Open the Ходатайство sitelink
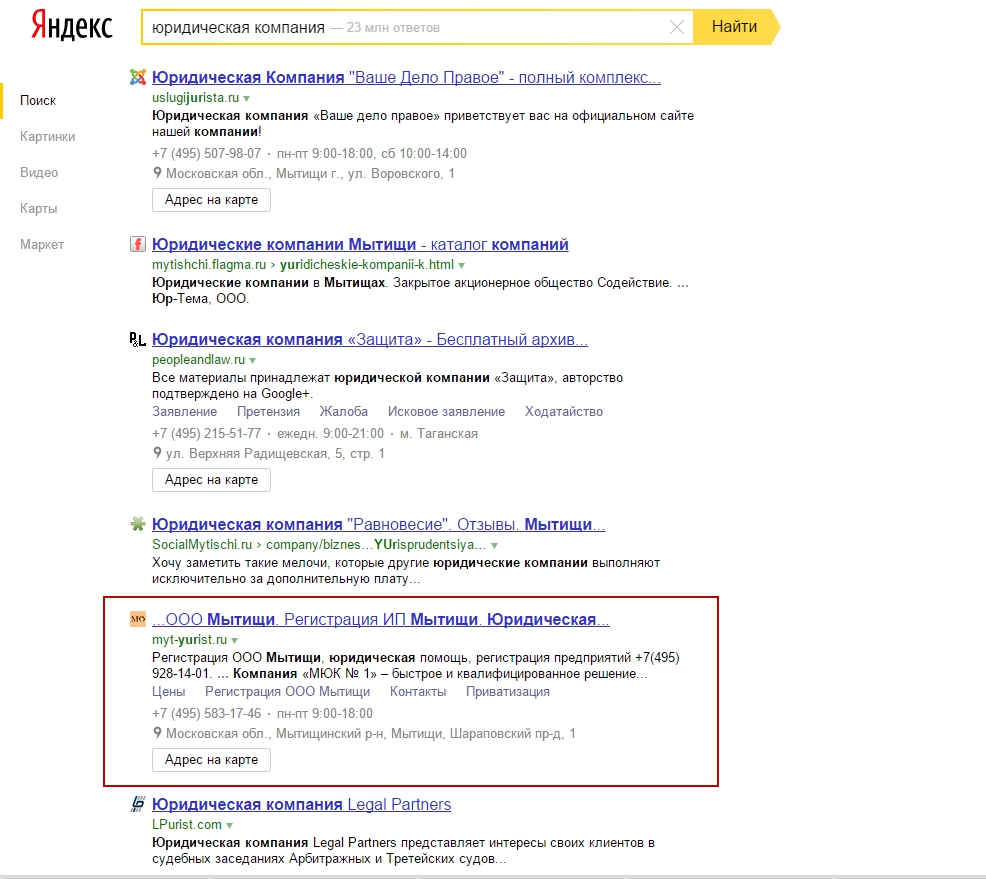Image resolution: width=986 pixels, height=879 pixels. point(564,412)
